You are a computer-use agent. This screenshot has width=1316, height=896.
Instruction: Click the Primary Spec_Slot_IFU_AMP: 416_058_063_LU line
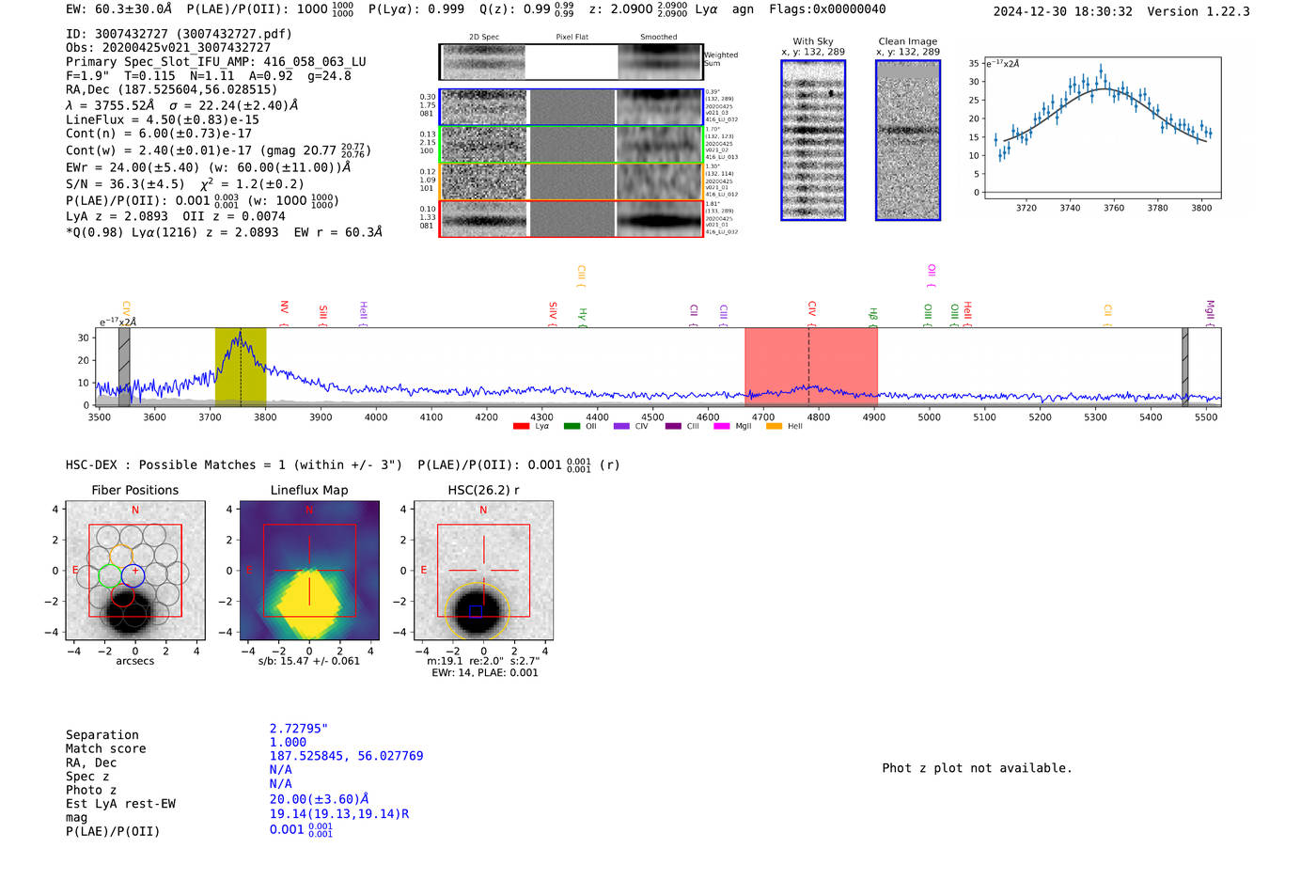tap(216, 62)
